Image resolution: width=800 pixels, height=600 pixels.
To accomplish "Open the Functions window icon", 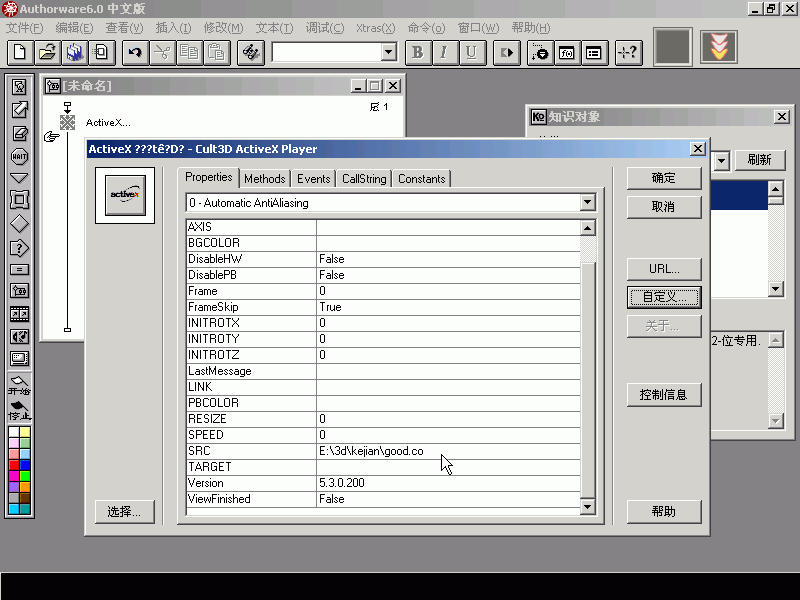I will click(x=567, y=53).
